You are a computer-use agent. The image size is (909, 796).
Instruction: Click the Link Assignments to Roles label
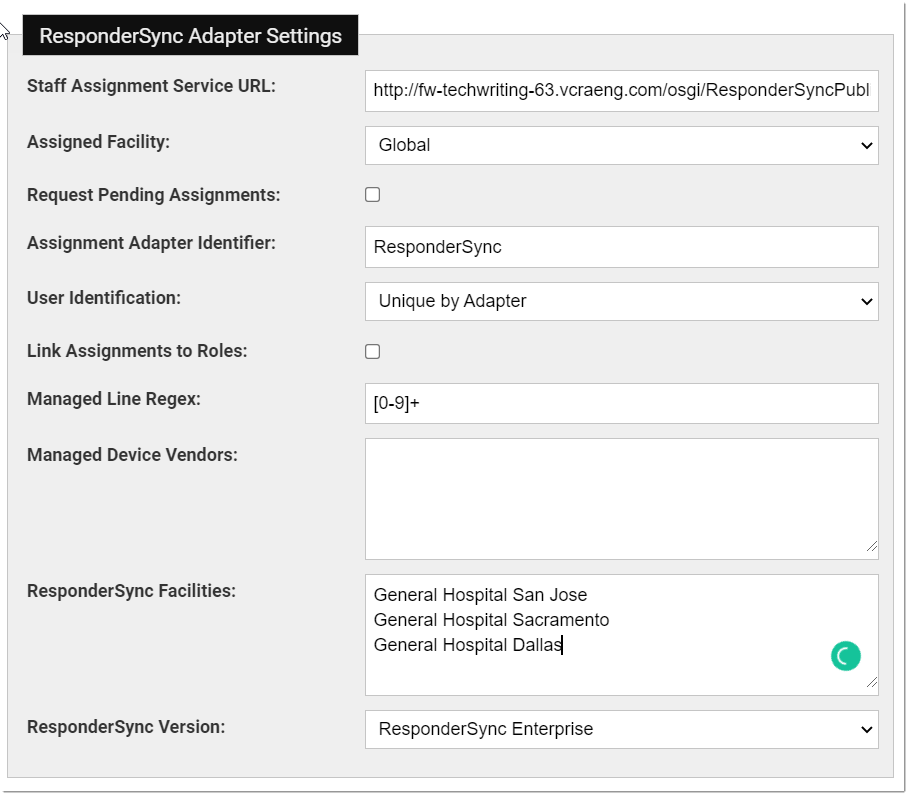coord(137,351)
